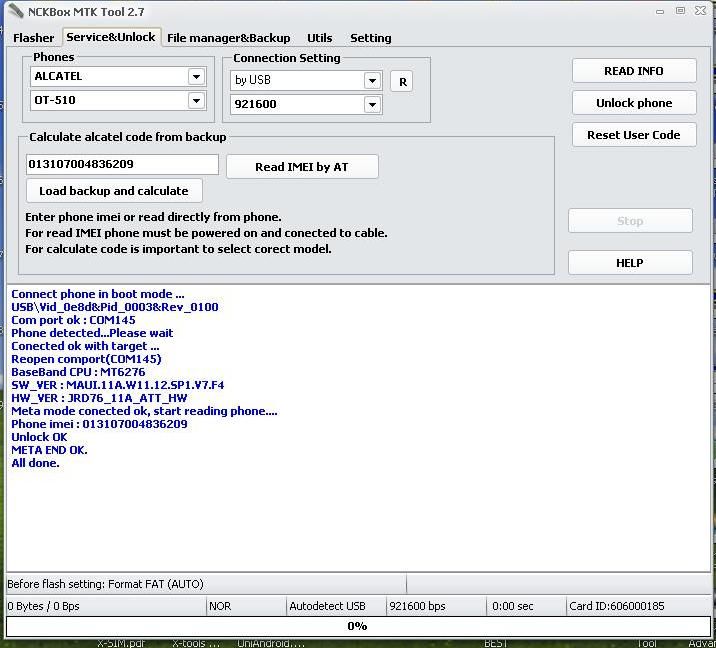Click the NCKBox app icon in title bar

[15, 12]
